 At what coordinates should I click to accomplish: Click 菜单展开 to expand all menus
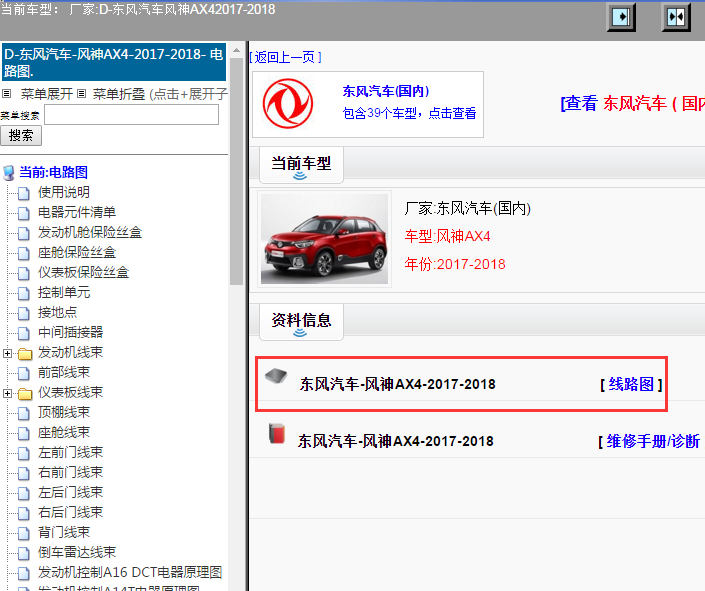[47, 94]
